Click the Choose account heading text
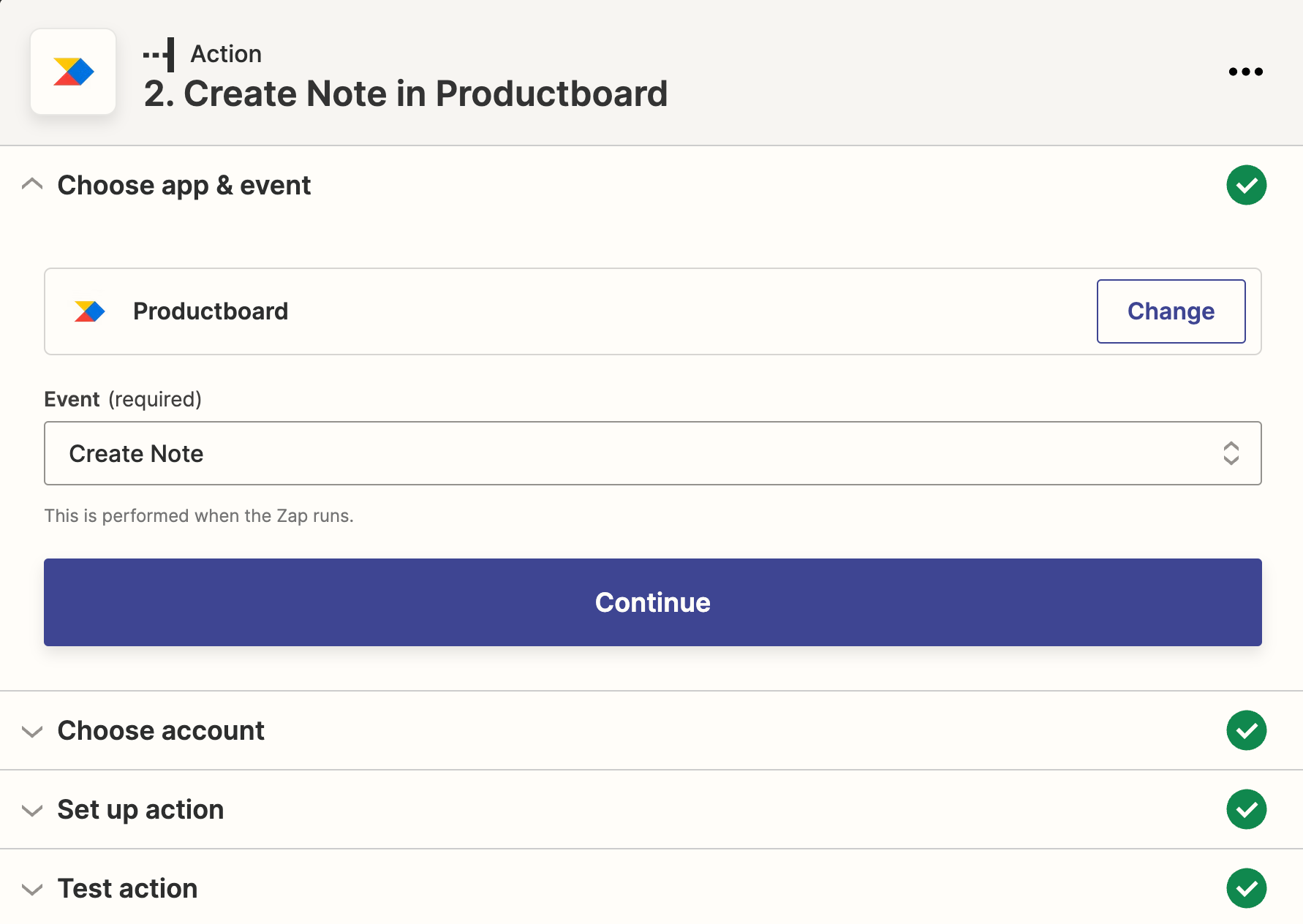 coord(161,731)
